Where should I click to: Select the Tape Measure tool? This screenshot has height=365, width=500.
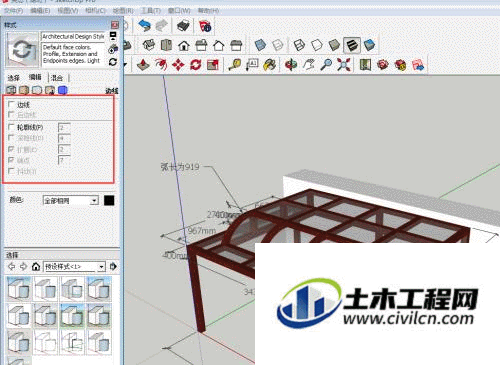[x=235, y=64]
